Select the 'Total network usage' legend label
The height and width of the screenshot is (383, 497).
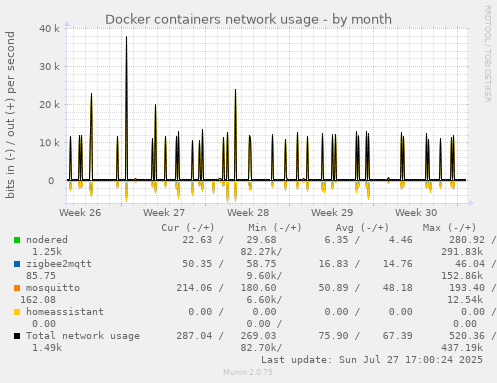83,336
